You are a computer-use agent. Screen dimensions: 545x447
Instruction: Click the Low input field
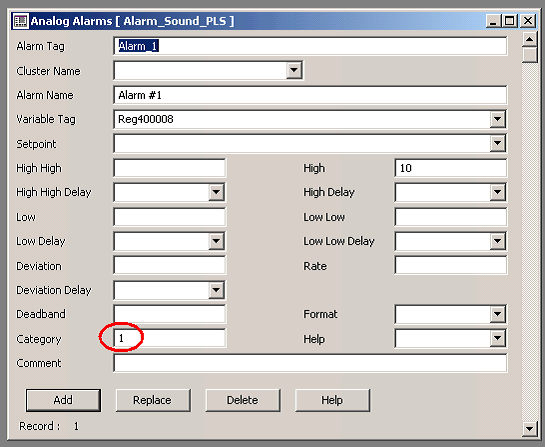[x=169, y=217]
